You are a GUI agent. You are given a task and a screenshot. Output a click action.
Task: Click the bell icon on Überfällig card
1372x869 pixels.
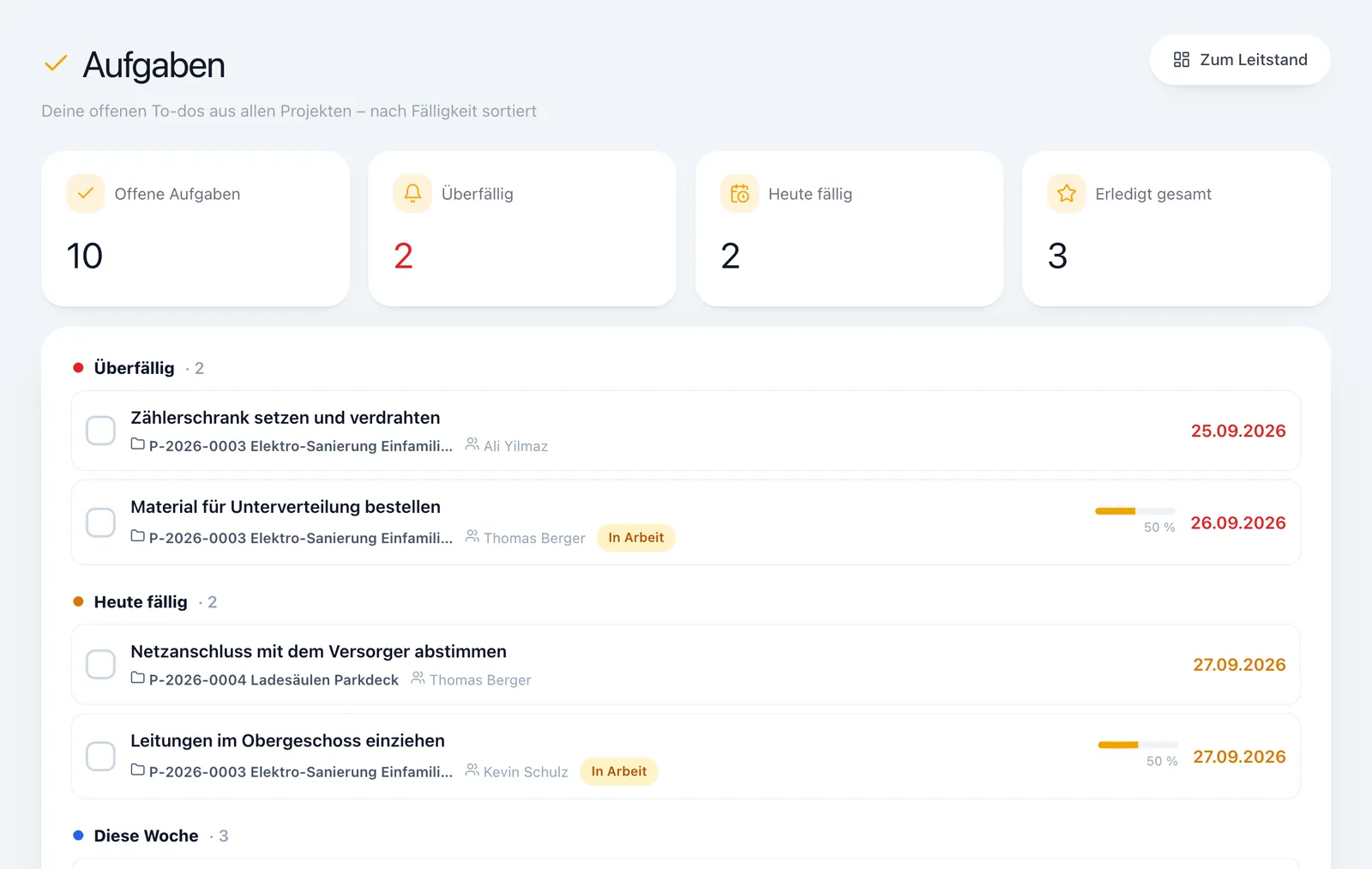[x=412, y=194]
